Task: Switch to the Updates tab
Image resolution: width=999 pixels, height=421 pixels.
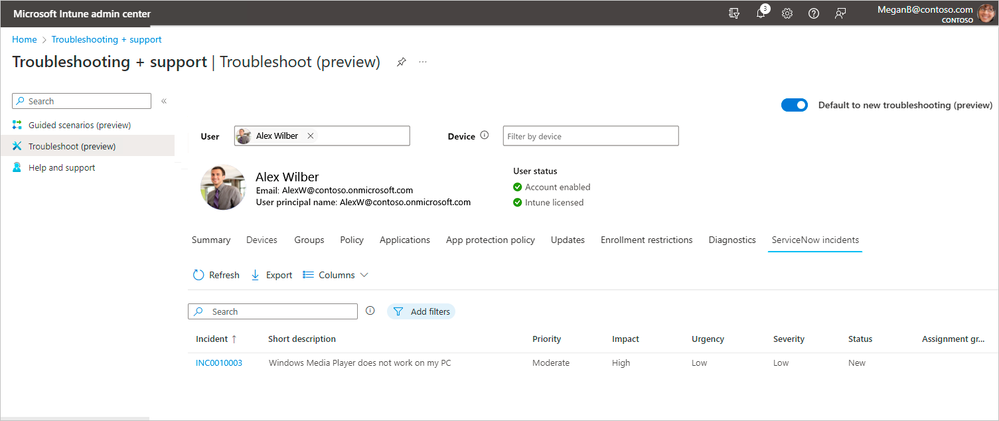Action: (567, 240)
